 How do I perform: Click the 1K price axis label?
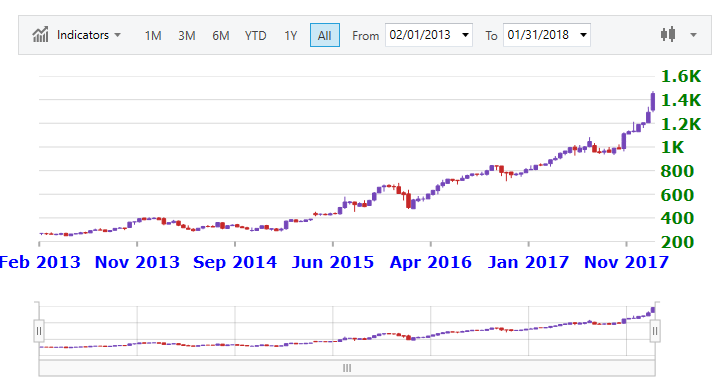(673, 147)
